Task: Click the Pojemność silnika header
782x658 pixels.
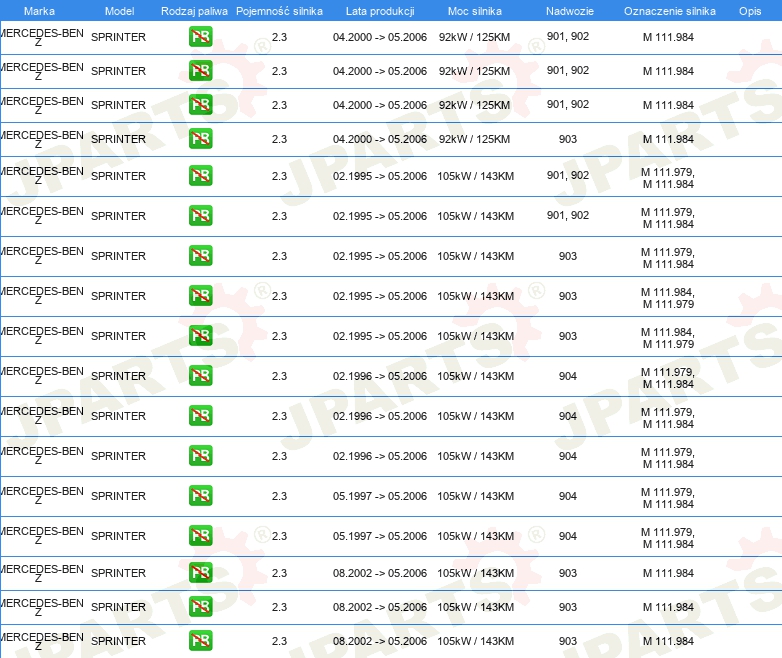Action: click(279, 11)
